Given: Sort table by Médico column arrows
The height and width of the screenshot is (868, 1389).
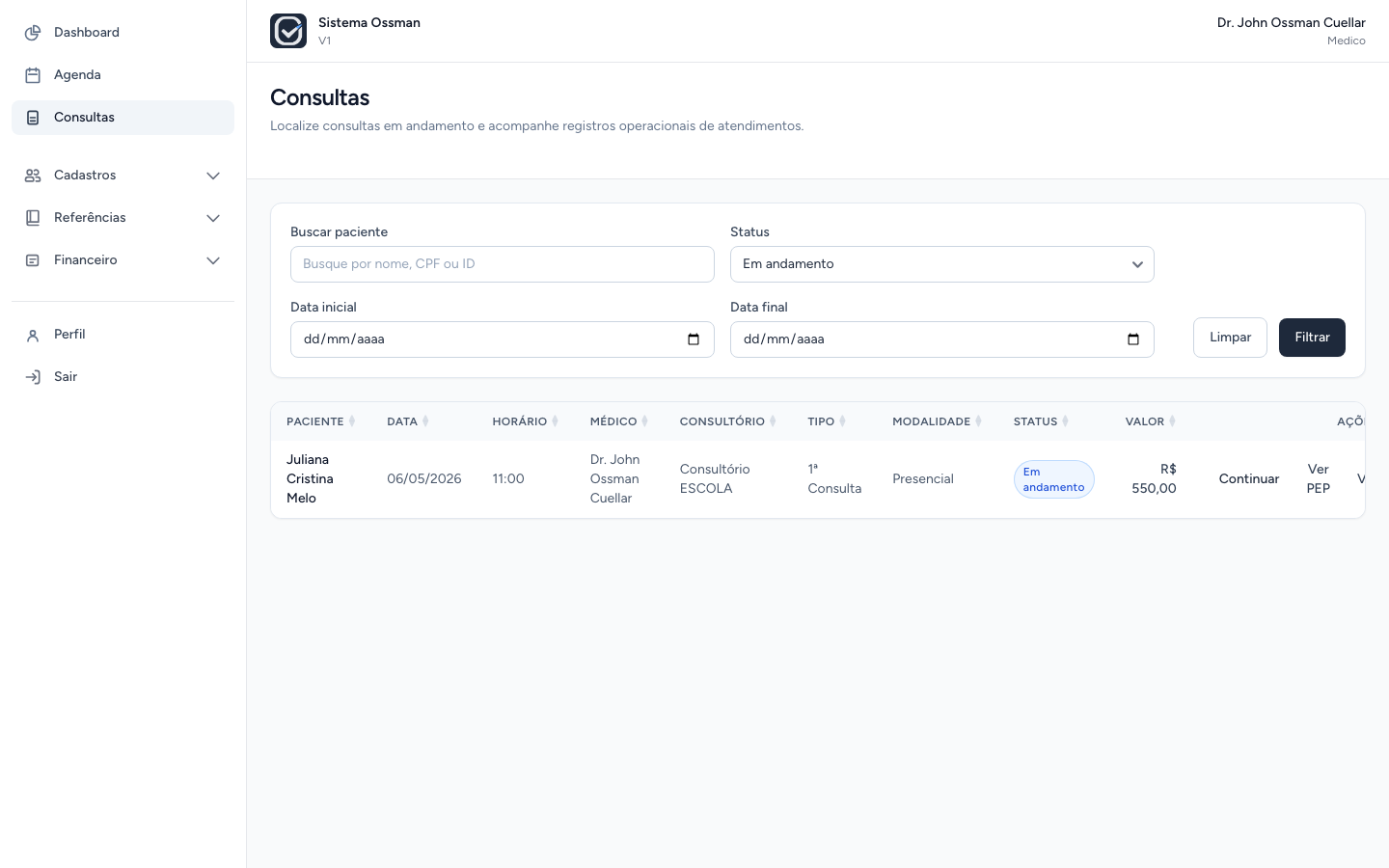Looking at the screenshot, I should [x=645, y=421].
